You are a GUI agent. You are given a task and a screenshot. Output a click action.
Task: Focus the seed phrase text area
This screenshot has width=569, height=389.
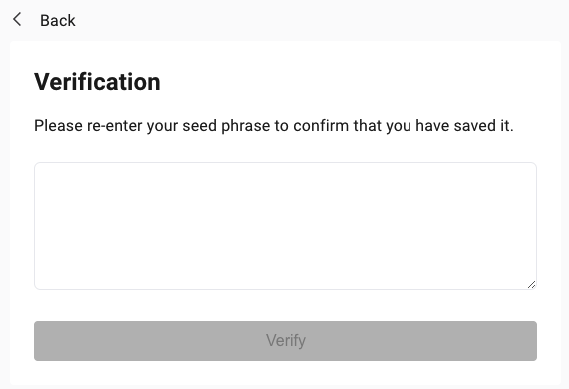[285, 226]
